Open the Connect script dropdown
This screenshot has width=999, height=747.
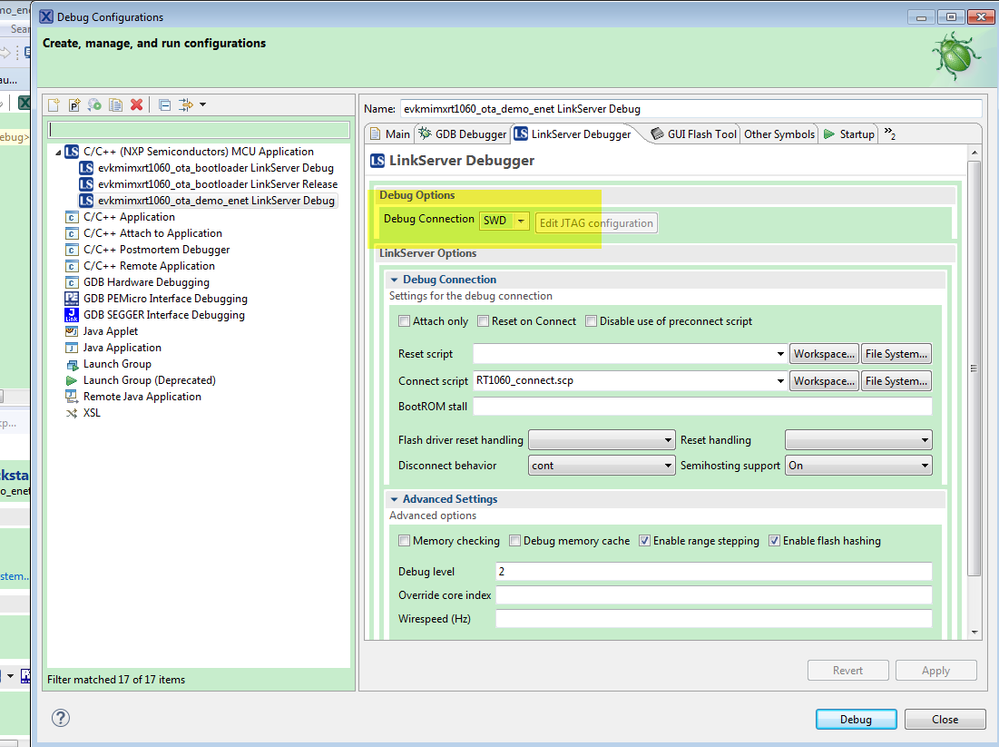(x=780, y=381)
